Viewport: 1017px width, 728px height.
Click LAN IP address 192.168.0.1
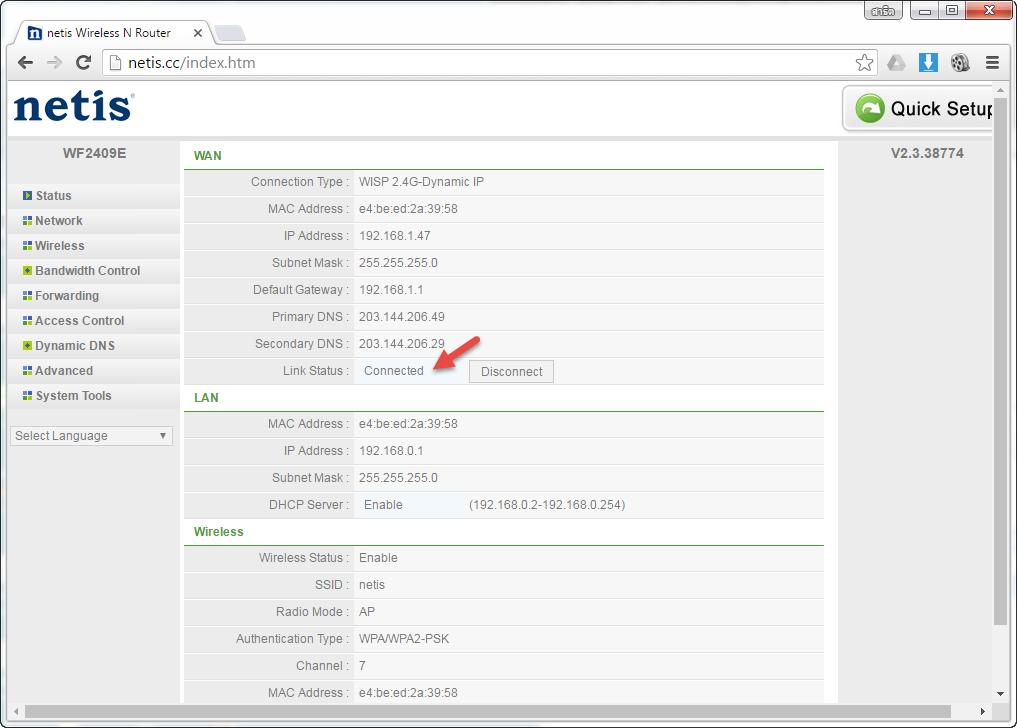point(390,451)
